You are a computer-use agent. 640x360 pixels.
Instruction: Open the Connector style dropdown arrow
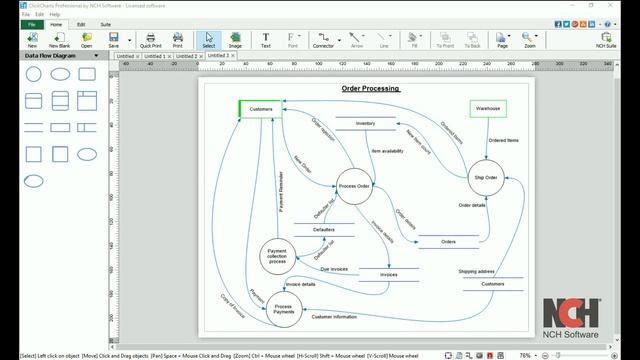click(339, 40)
